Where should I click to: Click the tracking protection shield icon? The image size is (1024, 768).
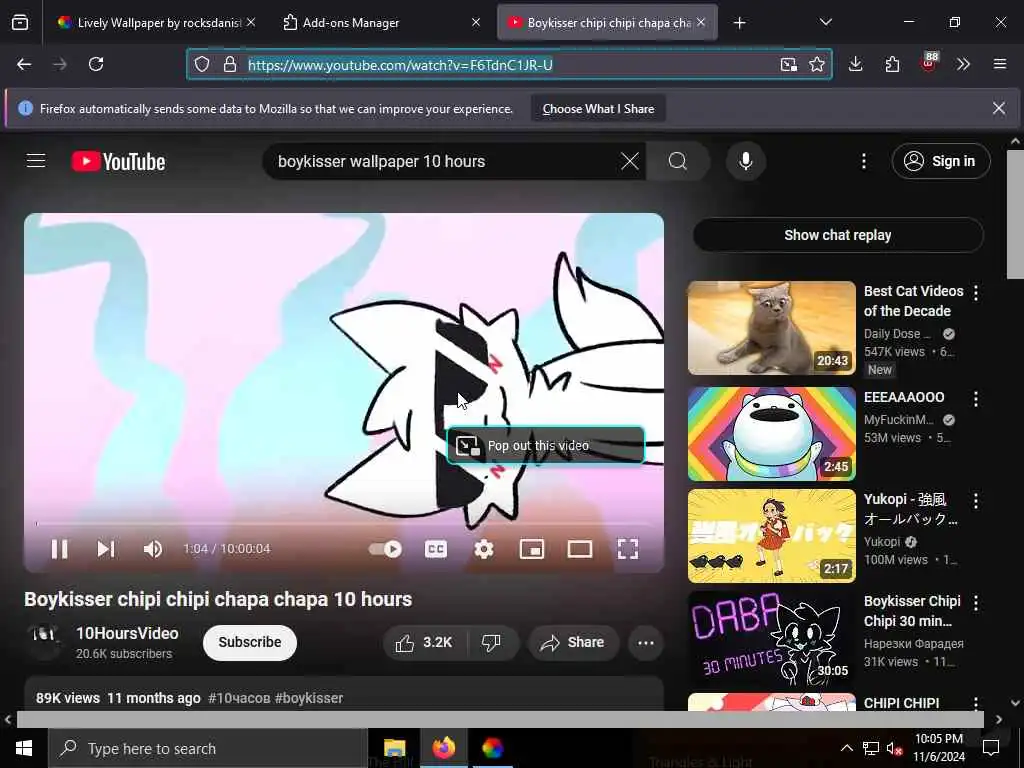(202, 64)
